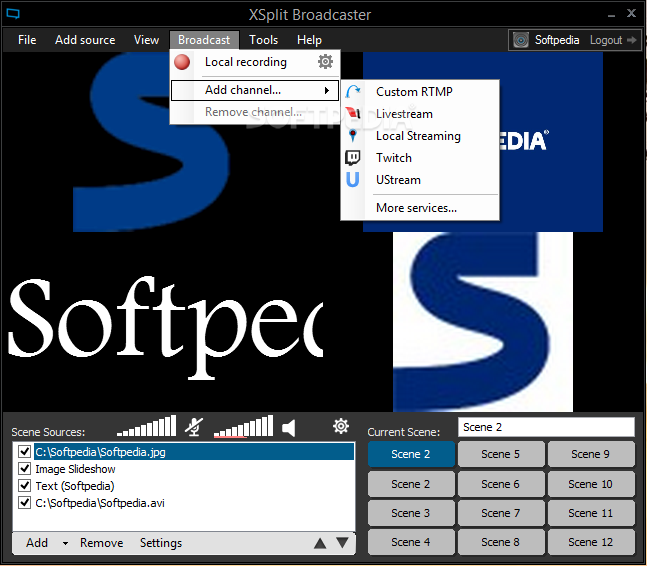Select C:\Softpedia\Softpedia.avi source row
Viewport: 647px width, 566px height.
[x=184, y=503]
